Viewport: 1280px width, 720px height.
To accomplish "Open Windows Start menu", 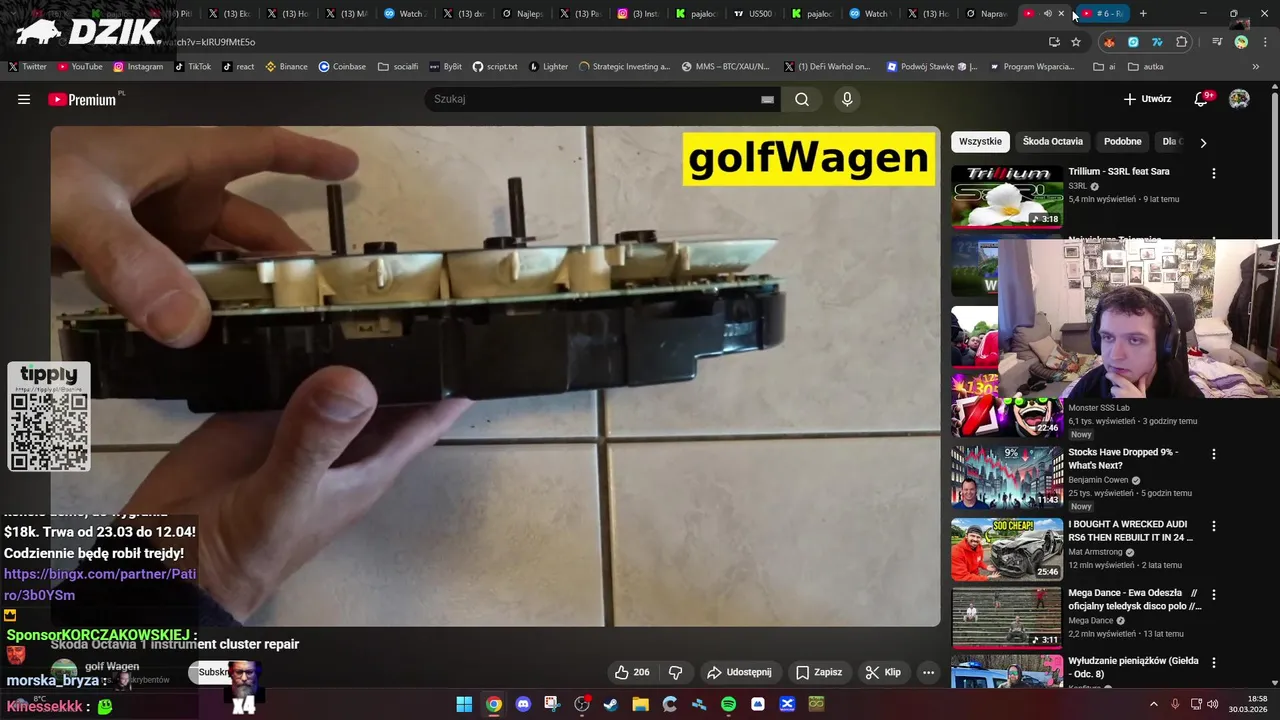I will tap(464, 704).
